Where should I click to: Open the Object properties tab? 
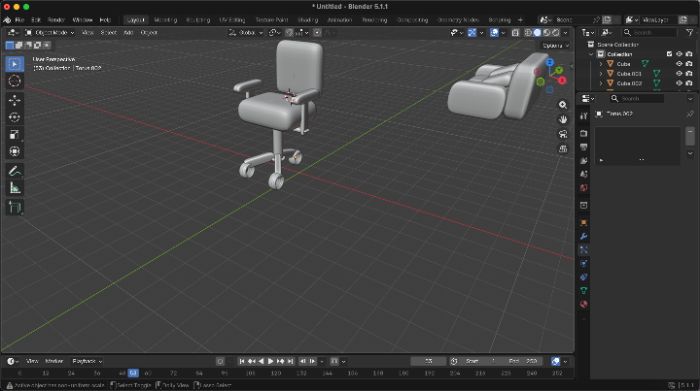(x=583, y=223)
